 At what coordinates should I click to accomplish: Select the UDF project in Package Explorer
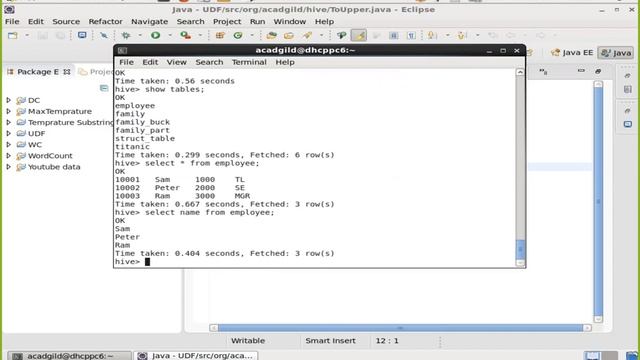tap(36, 133)
